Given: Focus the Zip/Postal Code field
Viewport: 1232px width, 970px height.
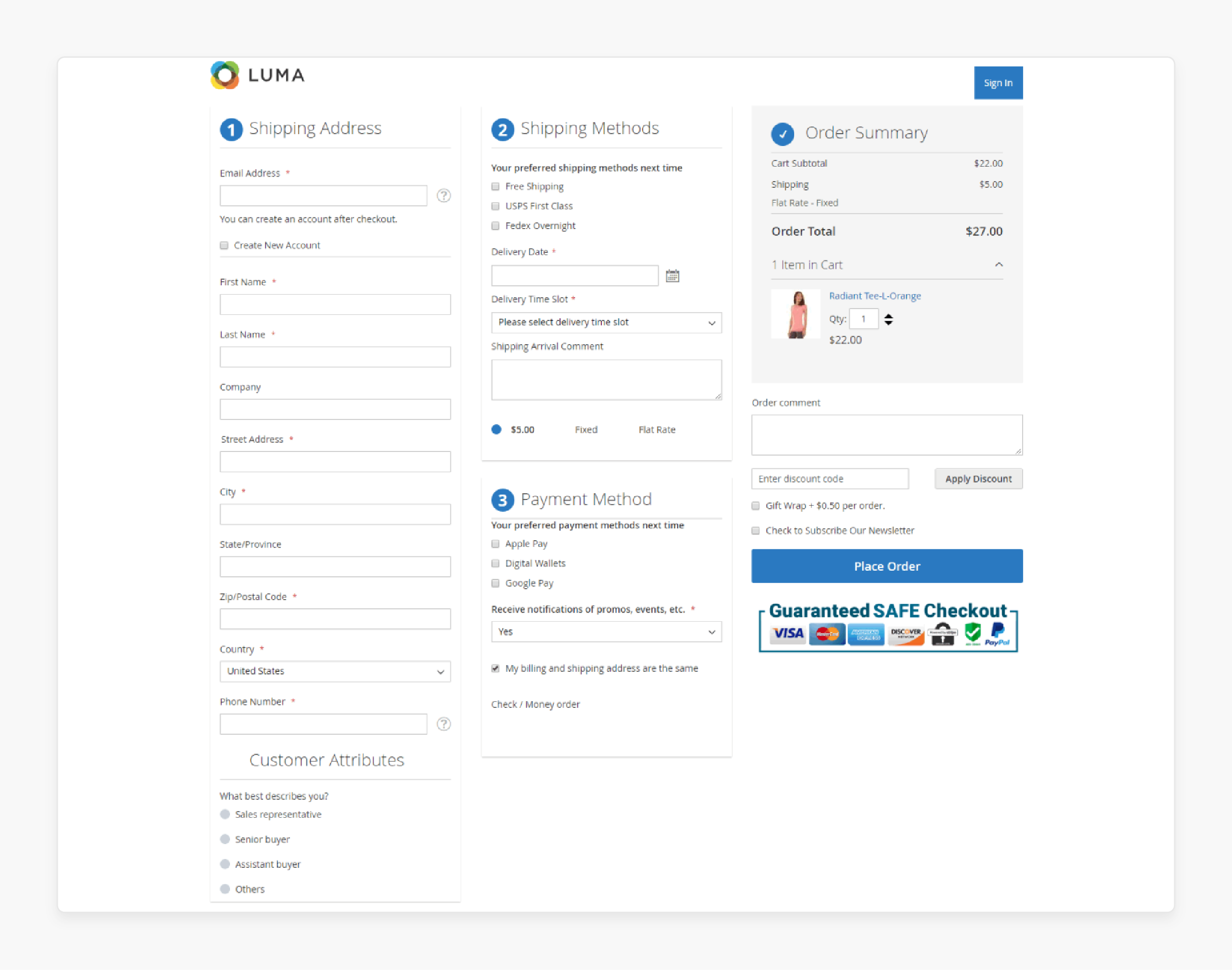Looking at the screenshot, I should 335,619.
